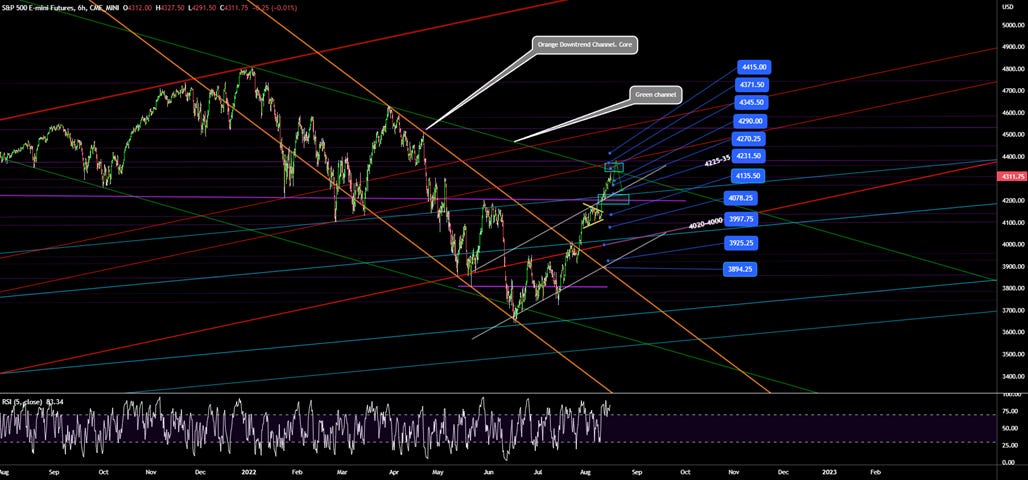Click the 4415.00 blue price label
Viewport: 1028px width, 480px height.
[753, 67]
